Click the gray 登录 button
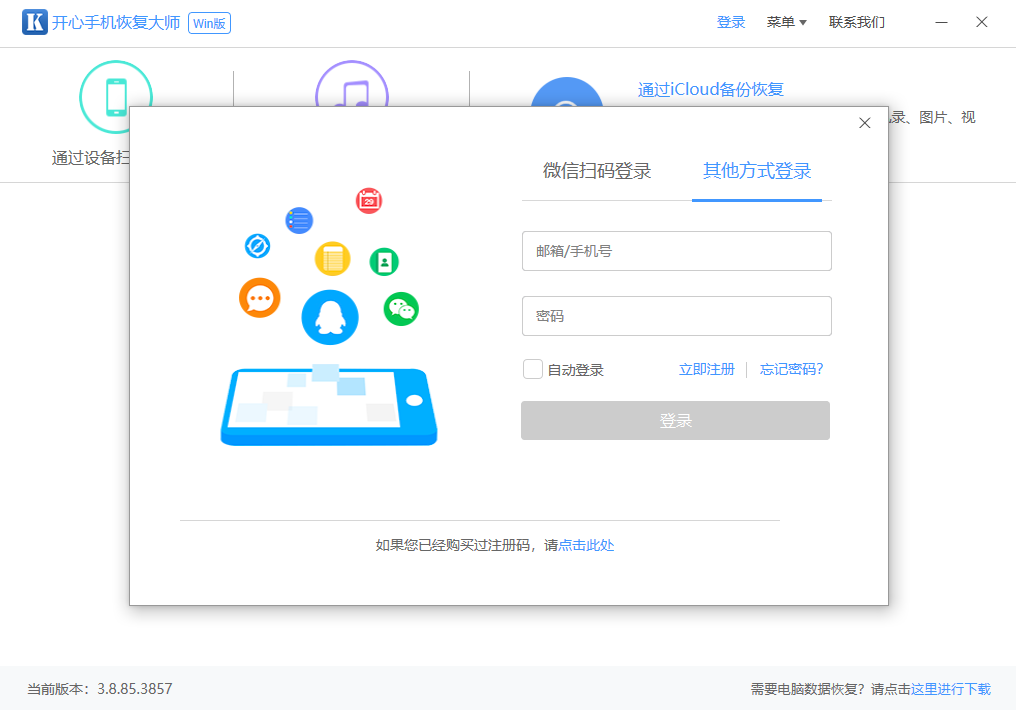1016x710 pixels. [x=675, y=420]
